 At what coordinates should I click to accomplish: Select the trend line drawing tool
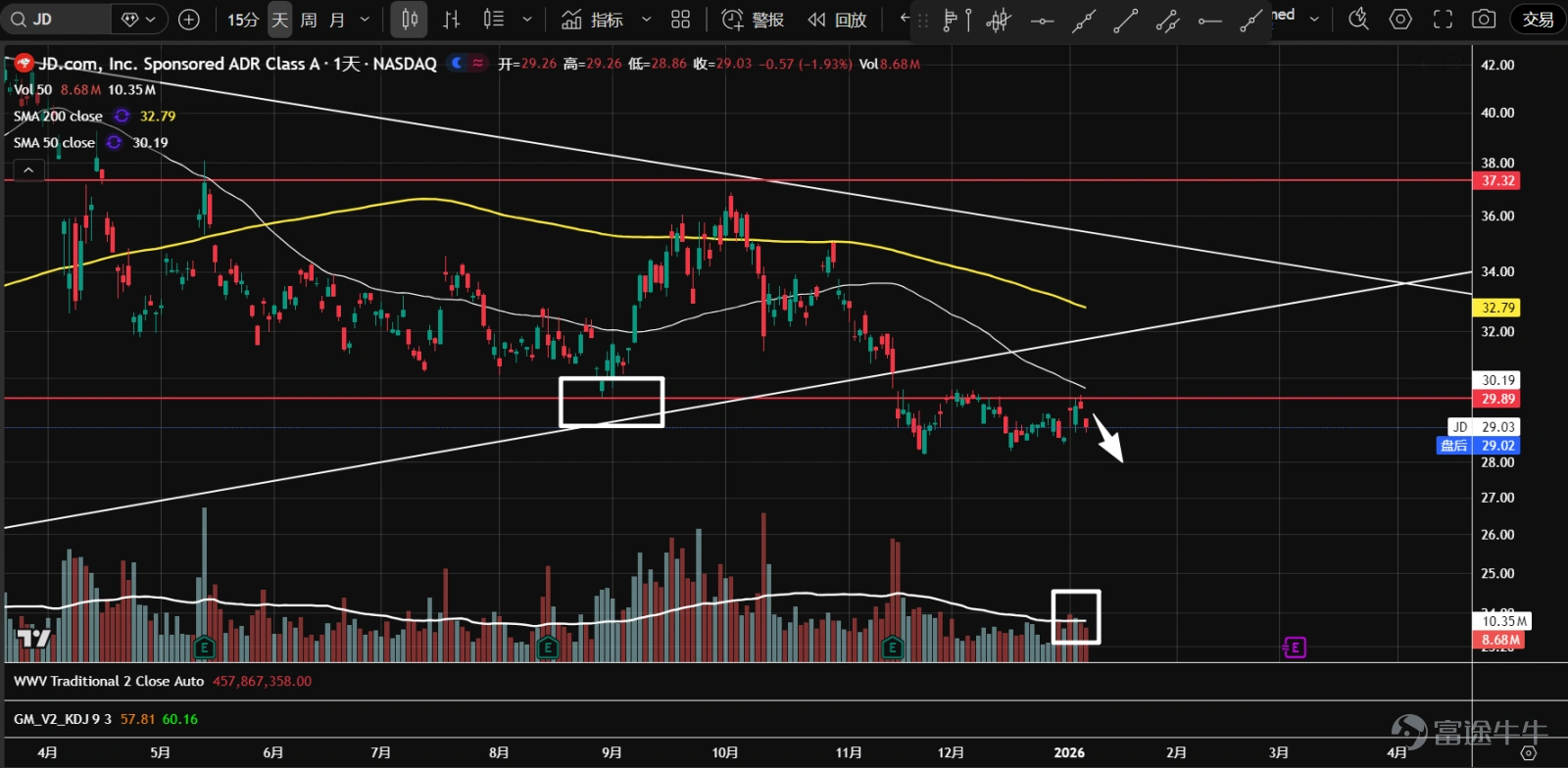[1125, 21]
